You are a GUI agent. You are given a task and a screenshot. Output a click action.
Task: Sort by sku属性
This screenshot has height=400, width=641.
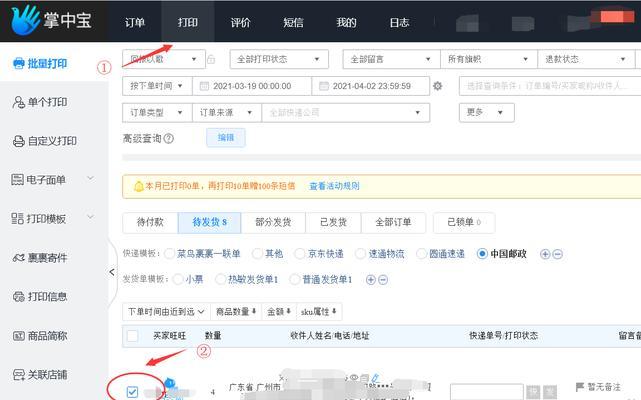pos(319,312)
